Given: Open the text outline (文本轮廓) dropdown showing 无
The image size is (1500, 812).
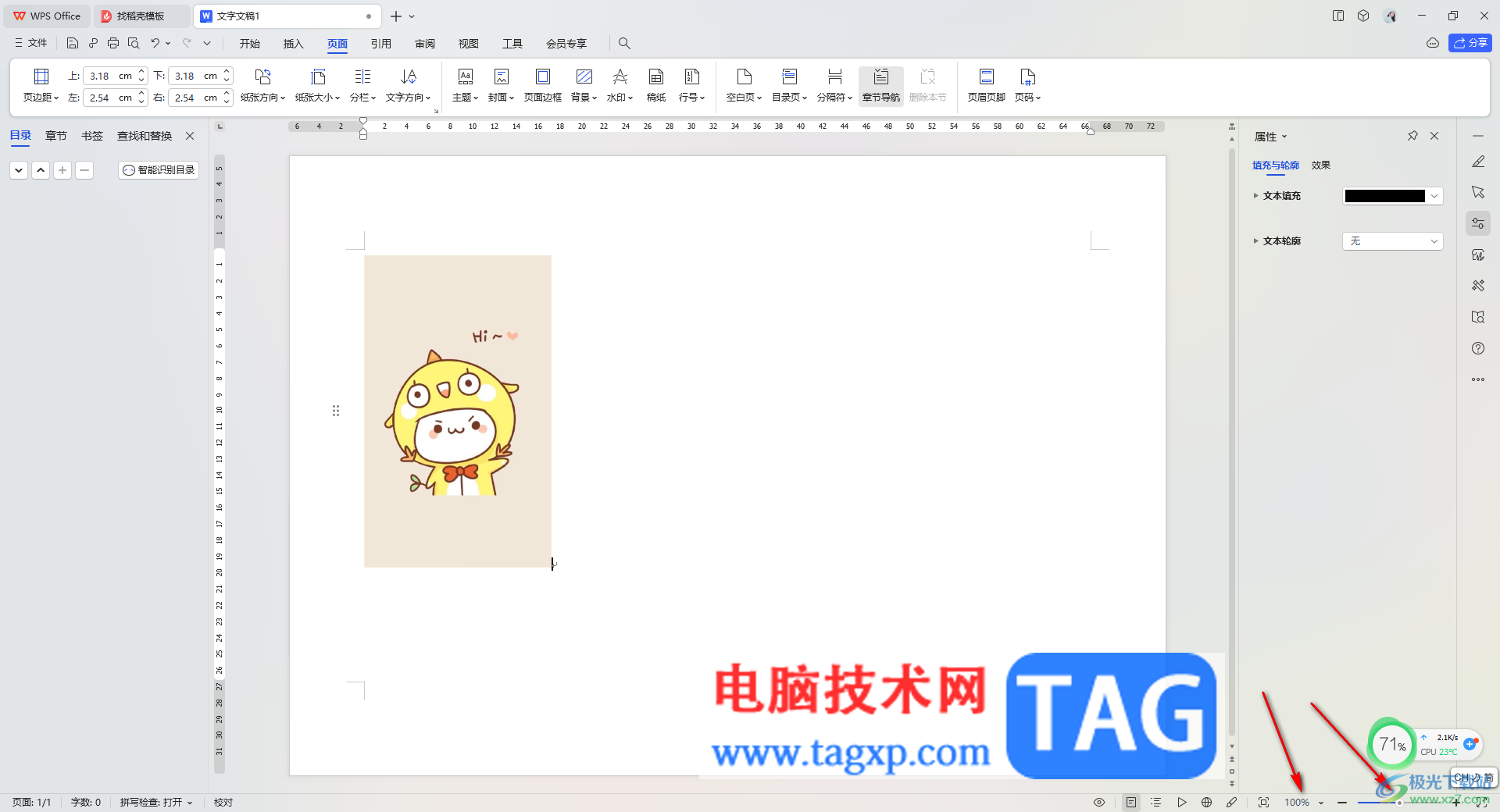Looking at the screenshot, I should [1392, 241].
